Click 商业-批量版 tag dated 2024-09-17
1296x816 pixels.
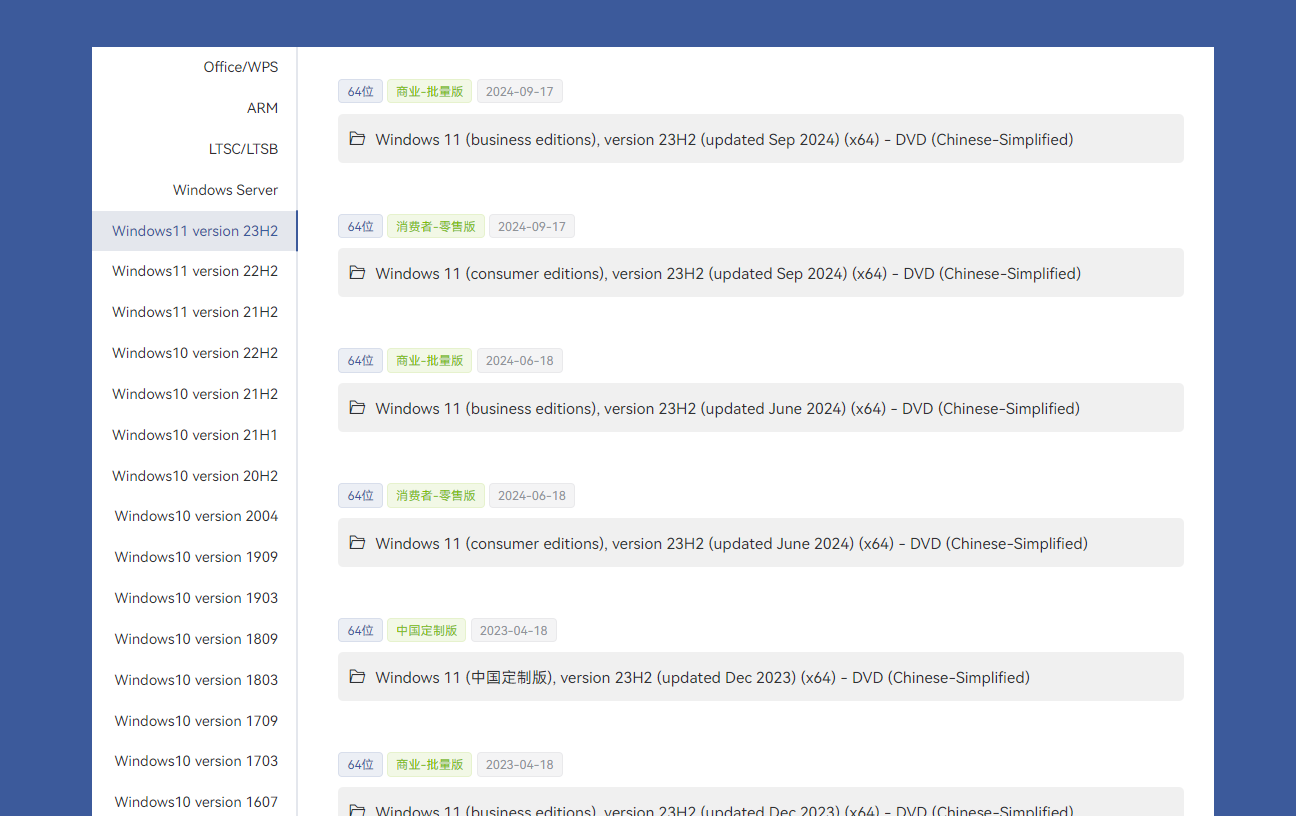click(x=429, y=92)
